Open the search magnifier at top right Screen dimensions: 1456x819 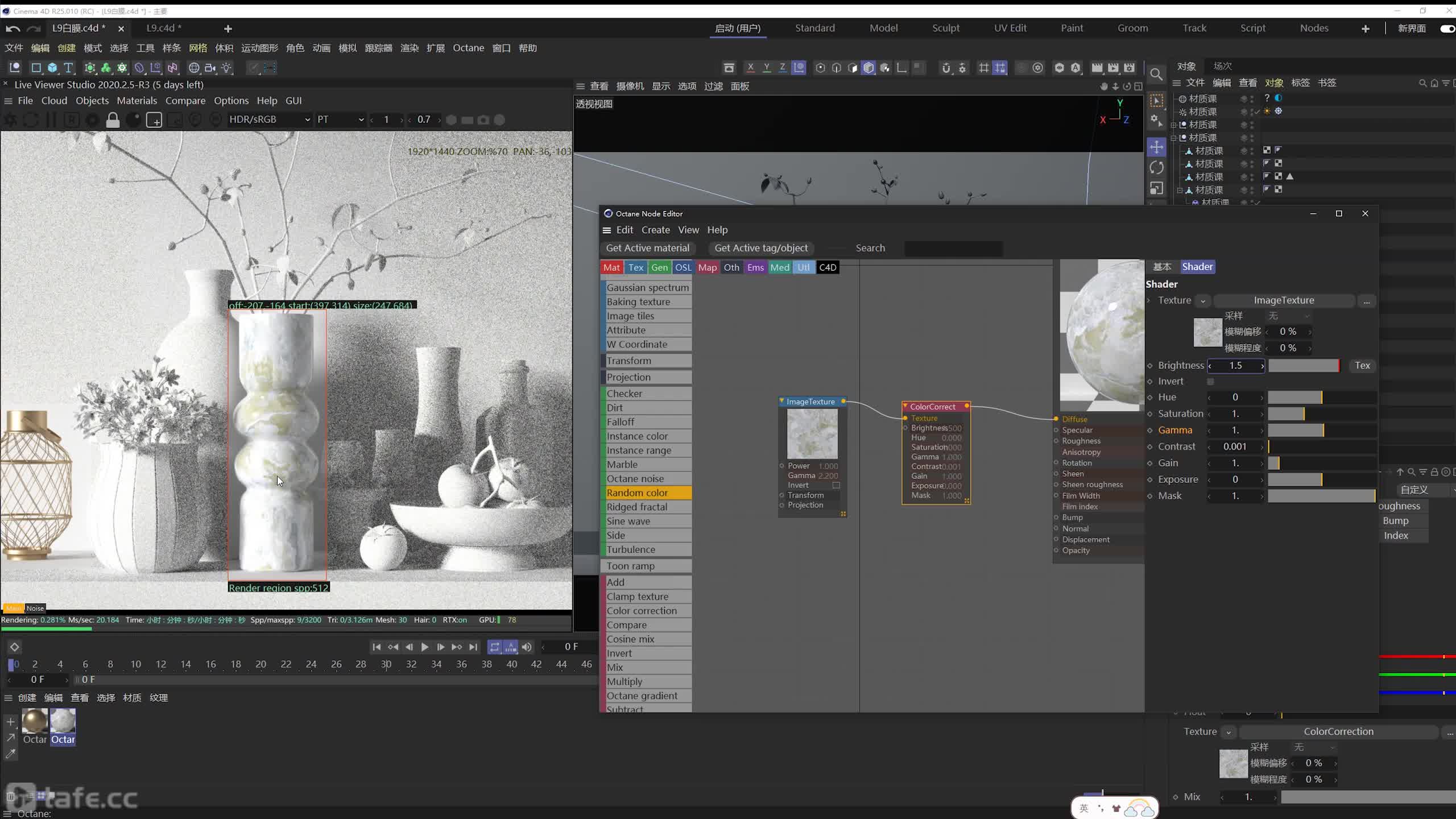(x=1156, y=75)
